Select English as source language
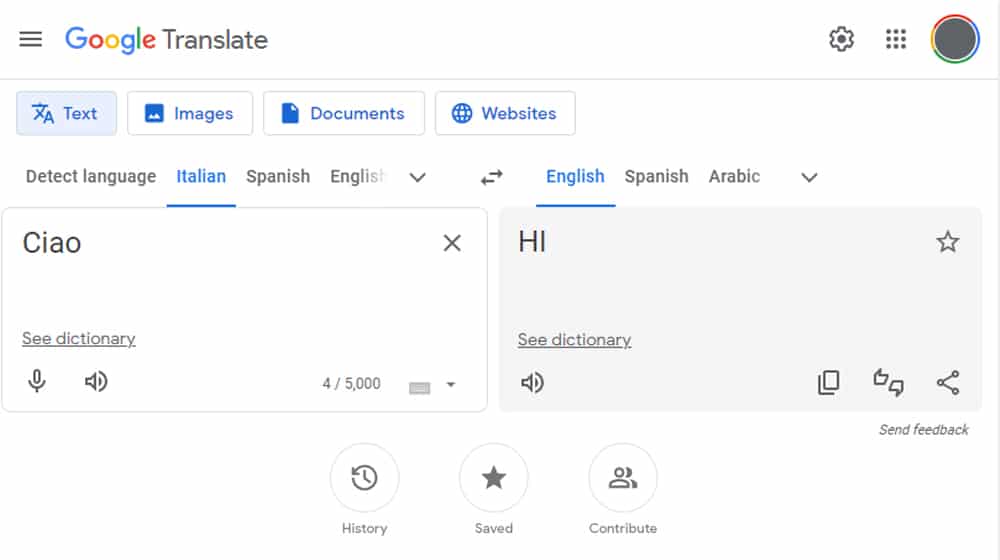The image size is (1000, 560). coord(357,177)
